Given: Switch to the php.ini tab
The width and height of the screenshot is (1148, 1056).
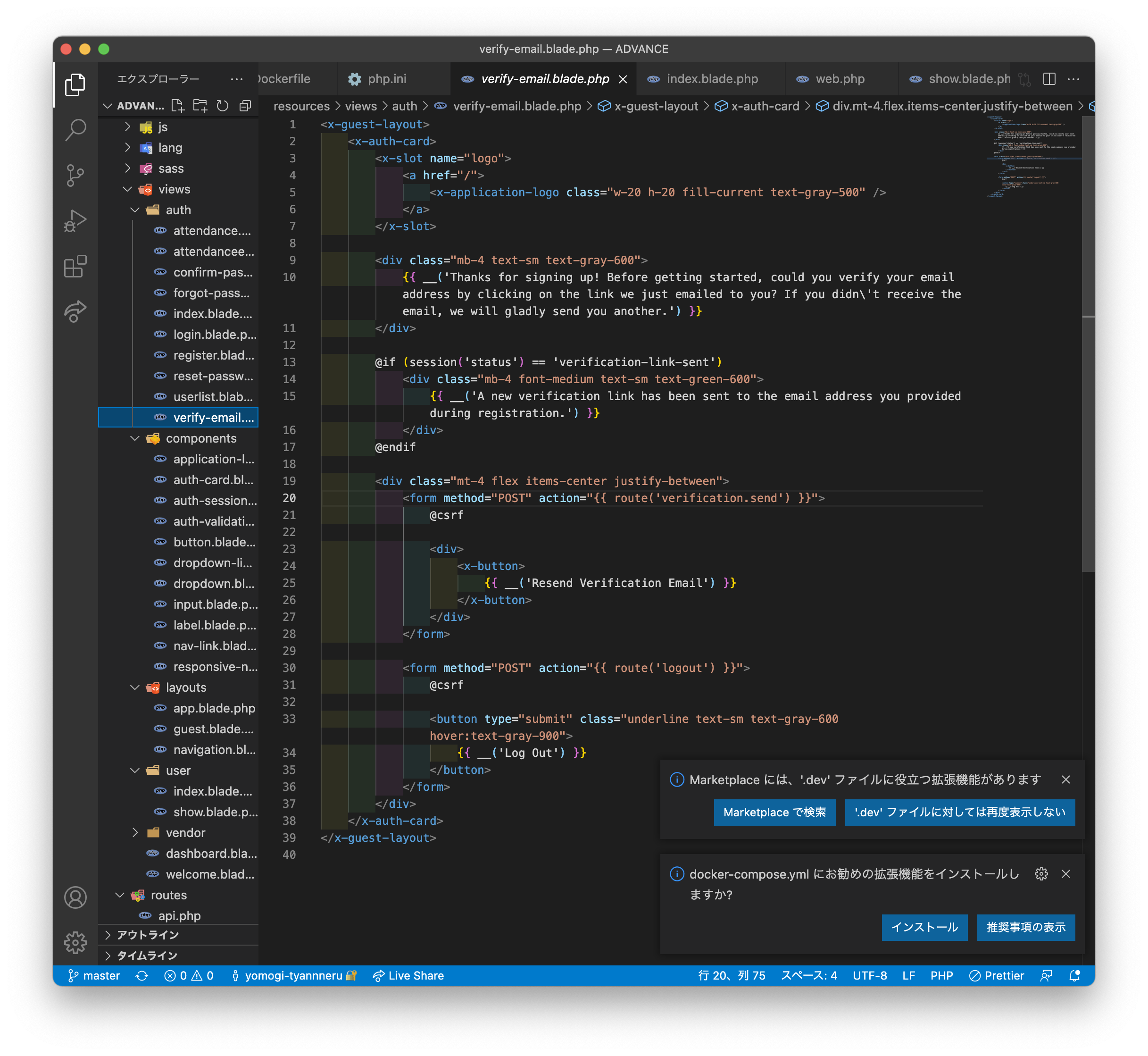Looking at the screenshot, I should tap(387, 79).
